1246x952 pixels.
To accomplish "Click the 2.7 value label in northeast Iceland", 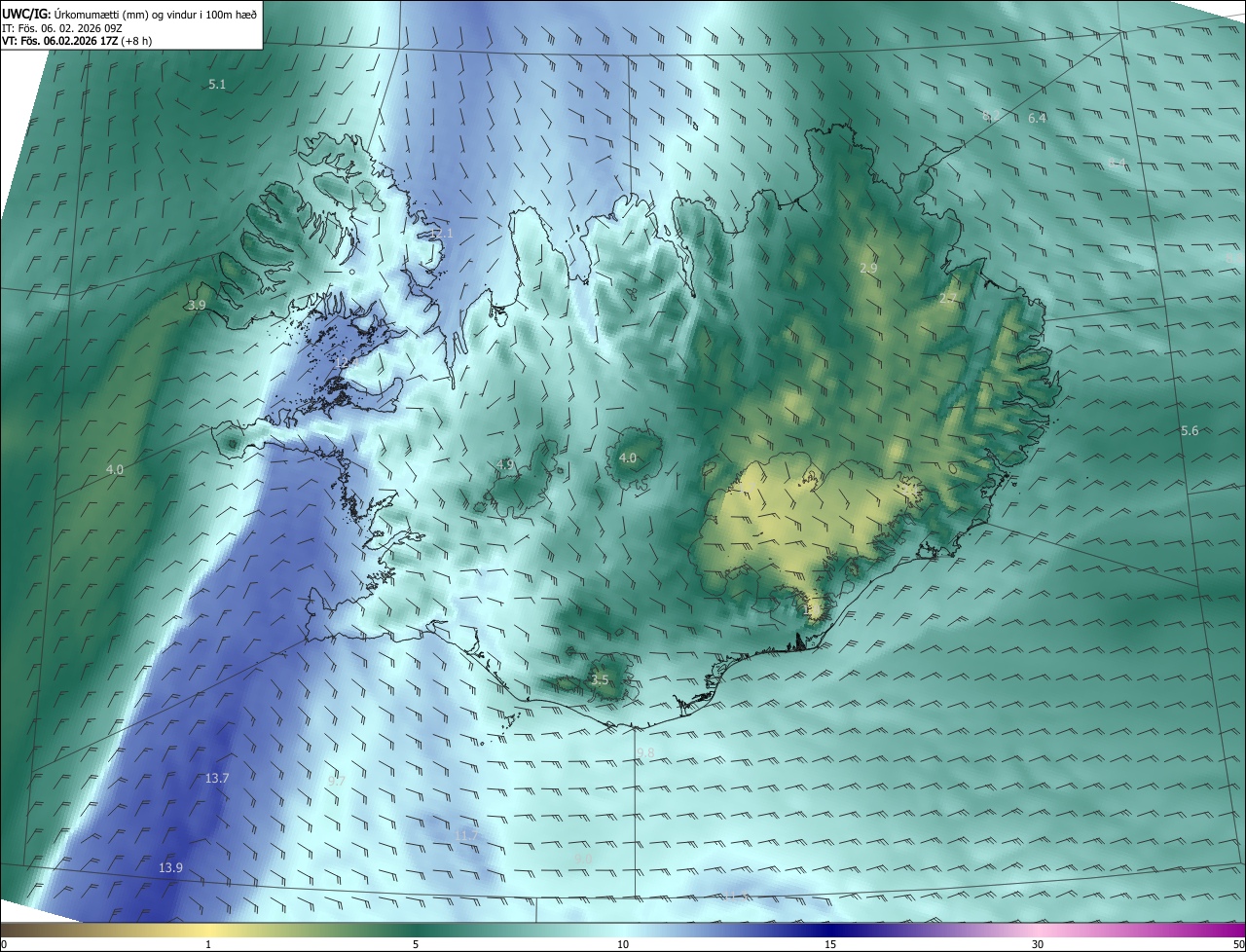I will pyautogui.click(x=947, y=299).
